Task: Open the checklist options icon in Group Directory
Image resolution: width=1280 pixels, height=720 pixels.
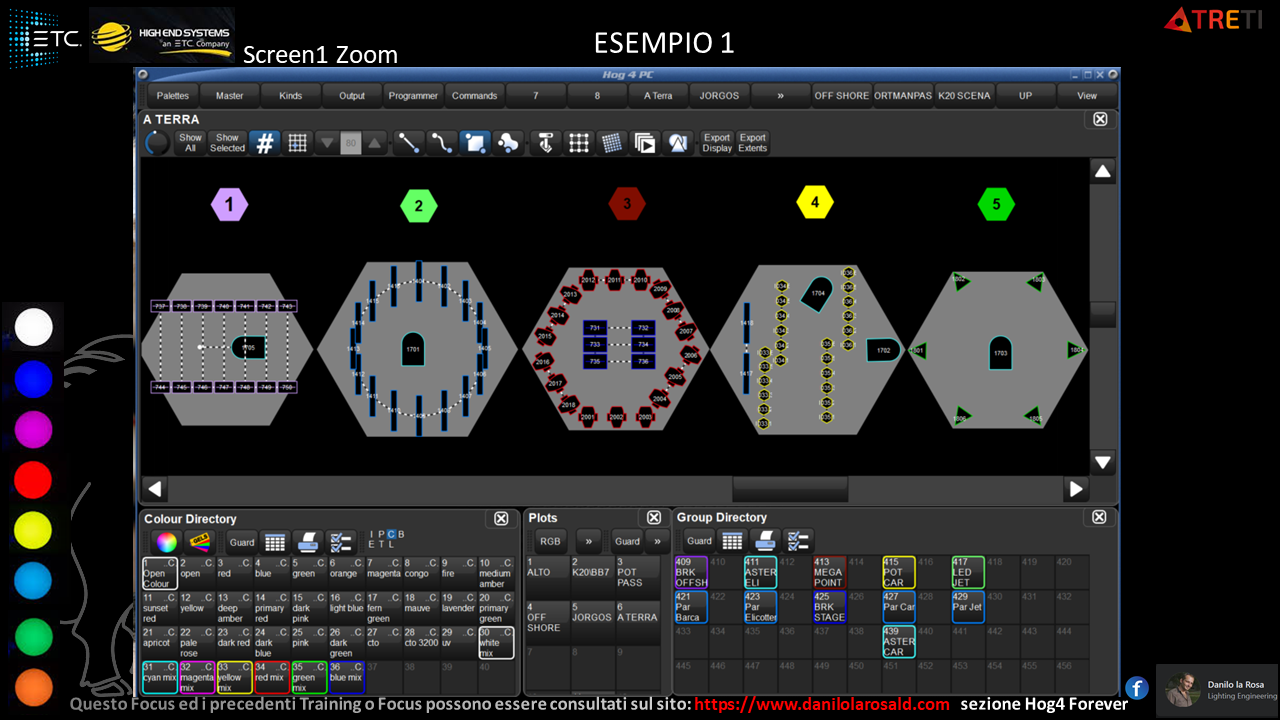Action: (x=798, y=541)
